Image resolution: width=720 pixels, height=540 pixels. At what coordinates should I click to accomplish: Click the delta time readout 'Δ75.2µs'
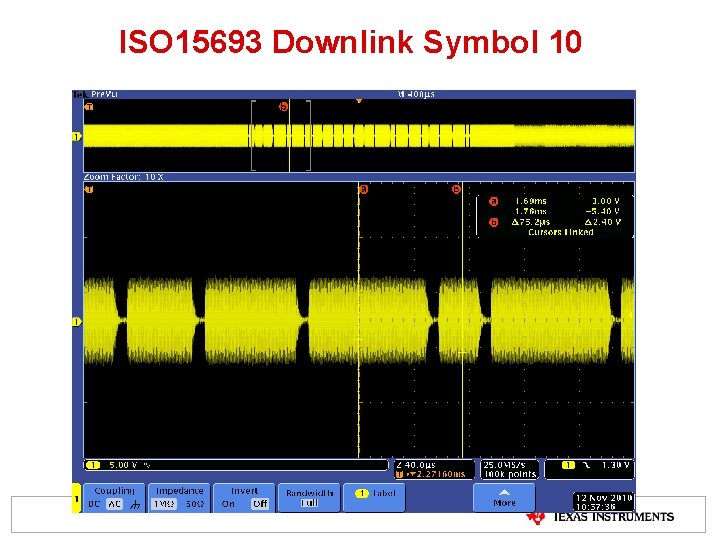(531, 222)
